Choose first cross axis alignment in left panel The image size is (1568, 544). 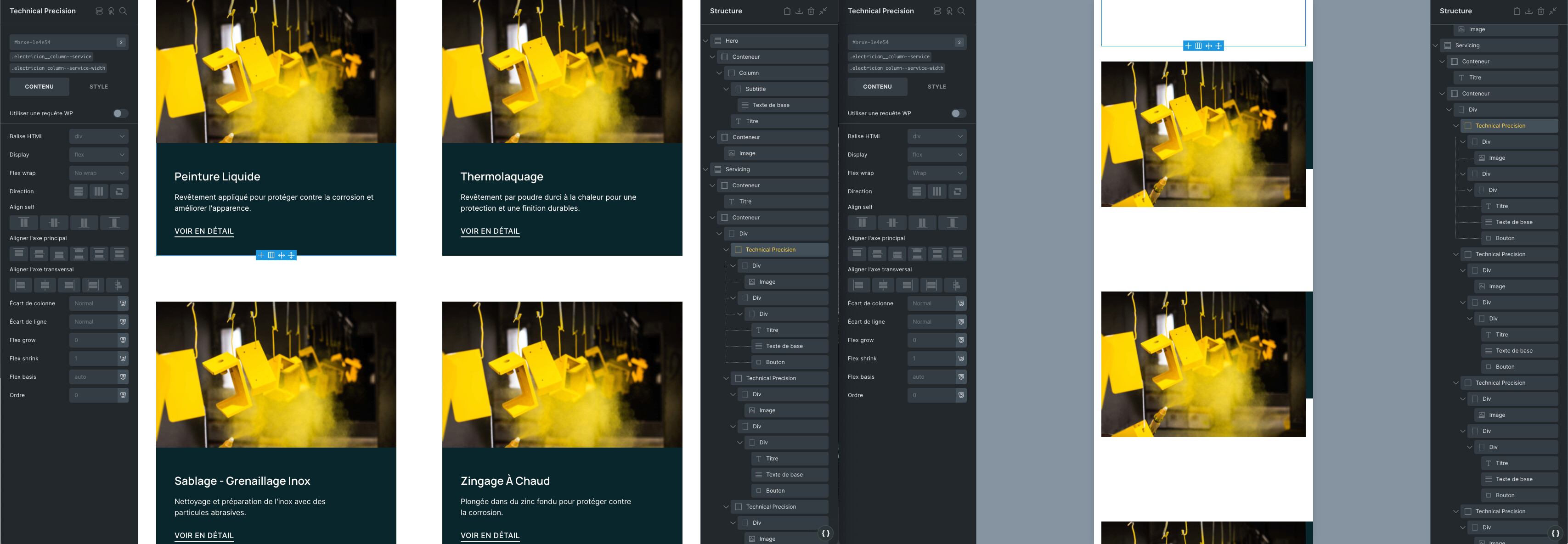click(21, 285)
